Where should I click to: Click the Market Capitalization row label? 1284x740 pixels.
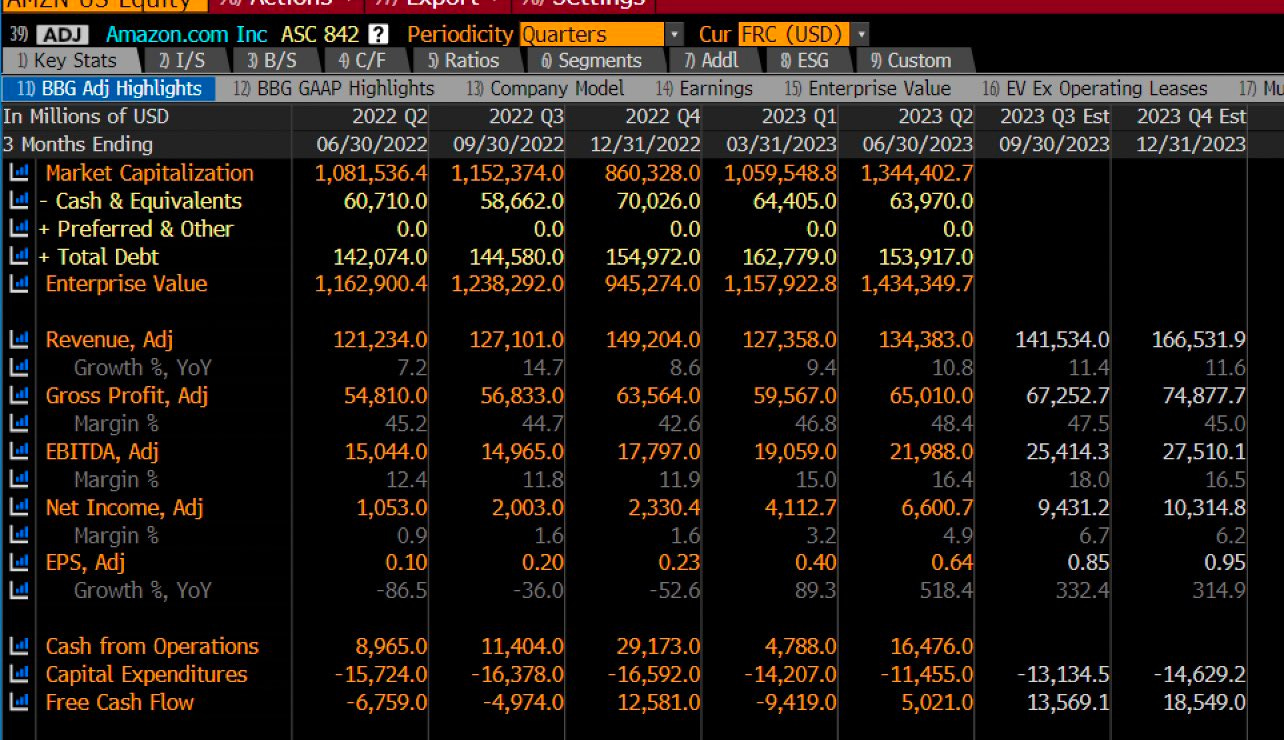(150, 173)
